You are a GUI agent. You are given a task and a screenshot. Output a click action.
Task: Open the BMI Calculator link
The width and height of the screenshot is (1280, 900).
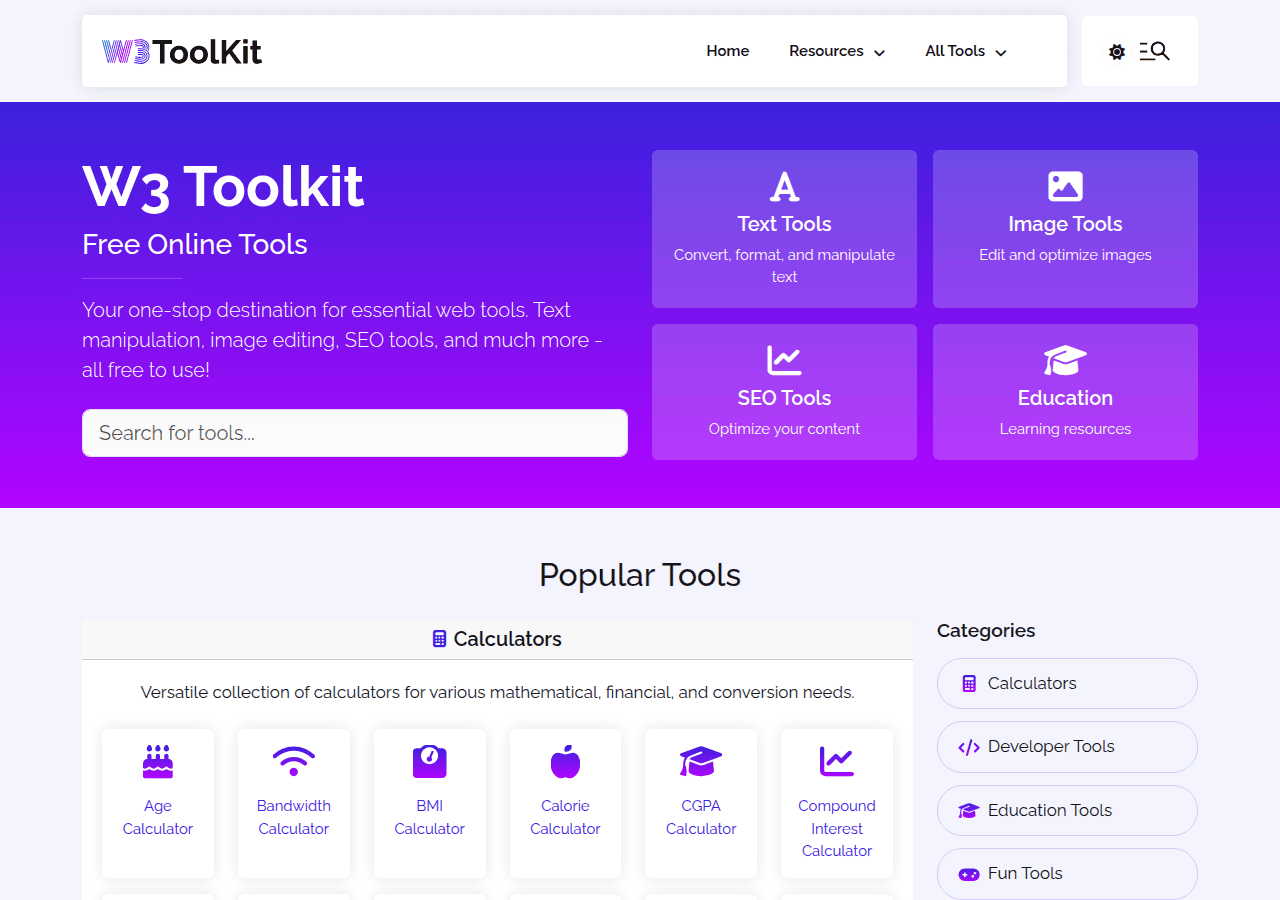point(430,817)
